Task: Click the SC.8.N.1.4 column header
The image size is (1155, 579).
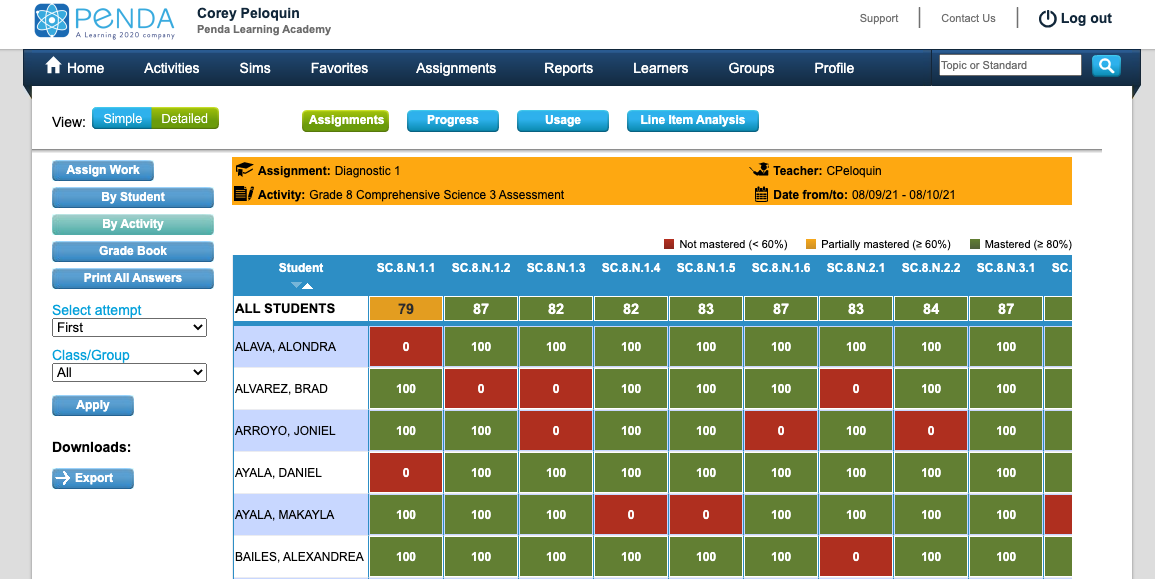Action: 631,268
